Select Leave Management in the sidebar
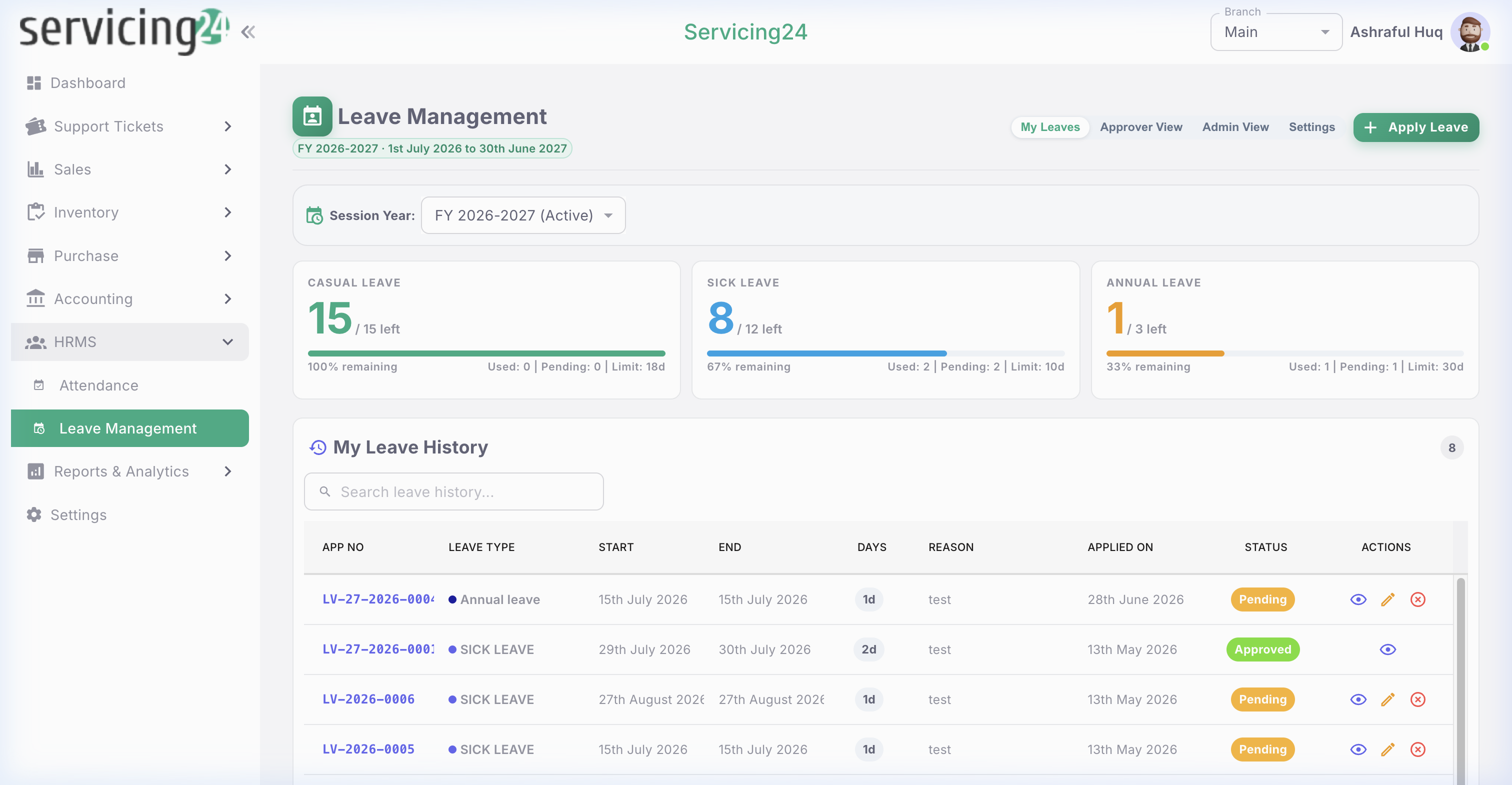 [x=129, y=428]
